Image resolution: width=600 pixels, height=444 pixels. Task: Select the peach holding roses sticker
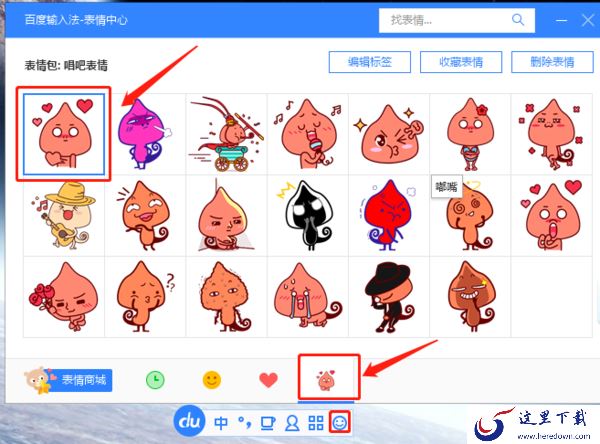coord(64,297)
